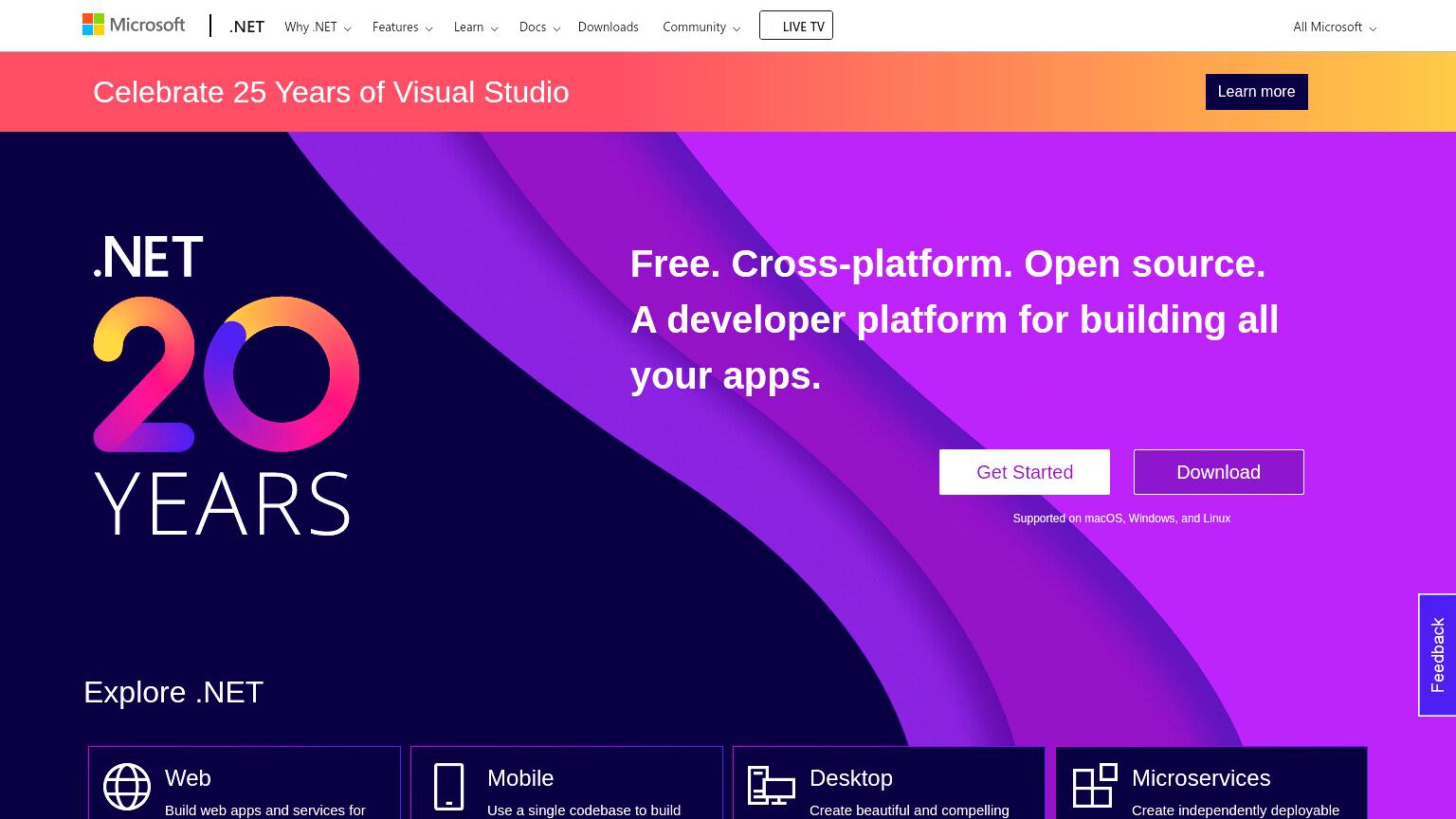Open the Microservices blocks icon

[1095, 786]
